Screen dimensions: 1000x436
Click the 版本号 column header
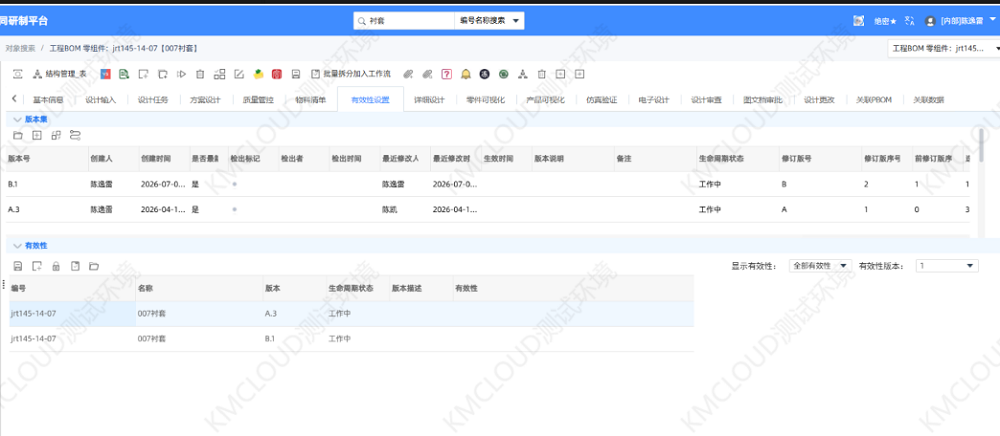(x=47, y=158)
